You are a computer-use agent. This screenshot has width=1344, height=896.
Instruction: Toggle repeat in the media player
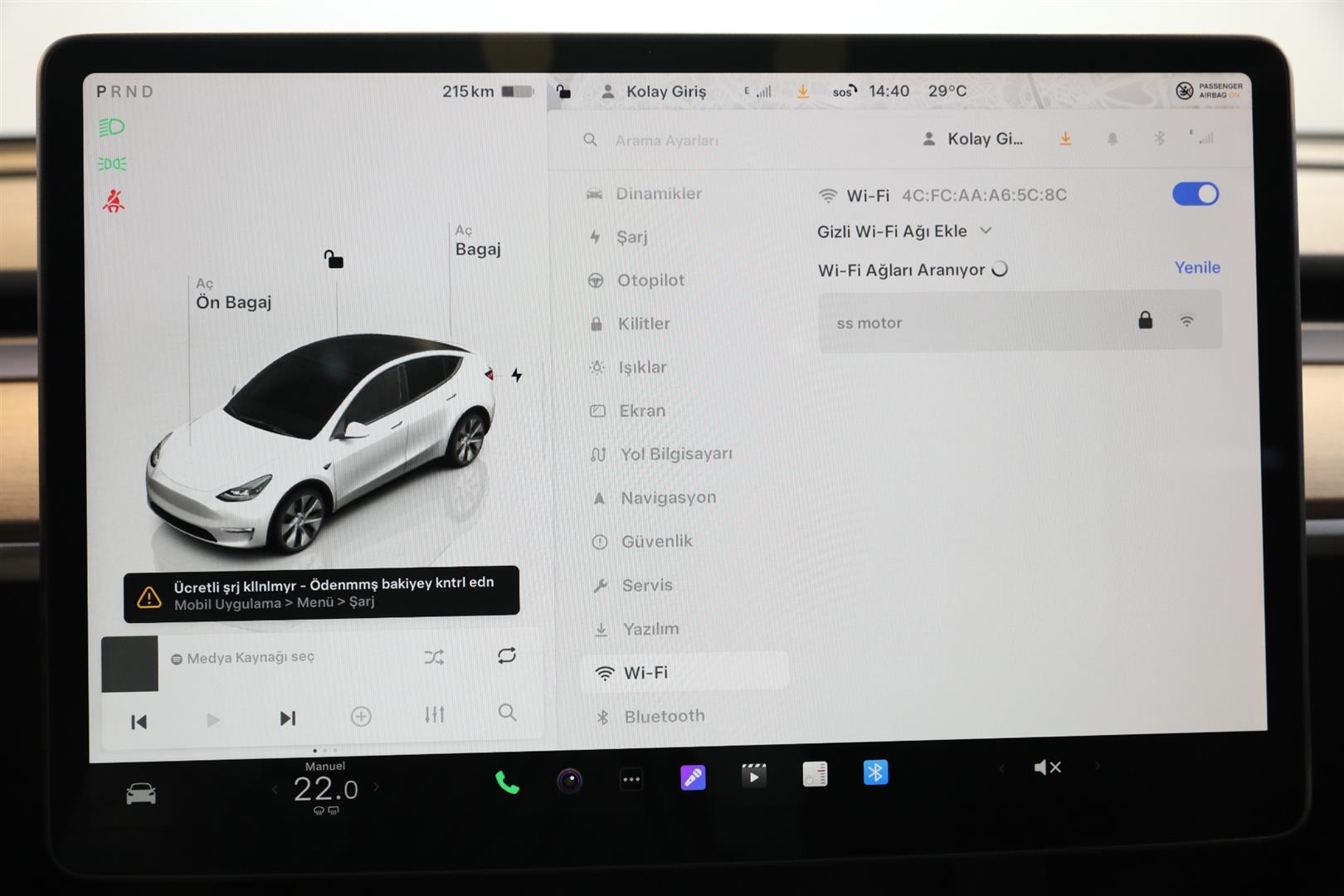507,655
